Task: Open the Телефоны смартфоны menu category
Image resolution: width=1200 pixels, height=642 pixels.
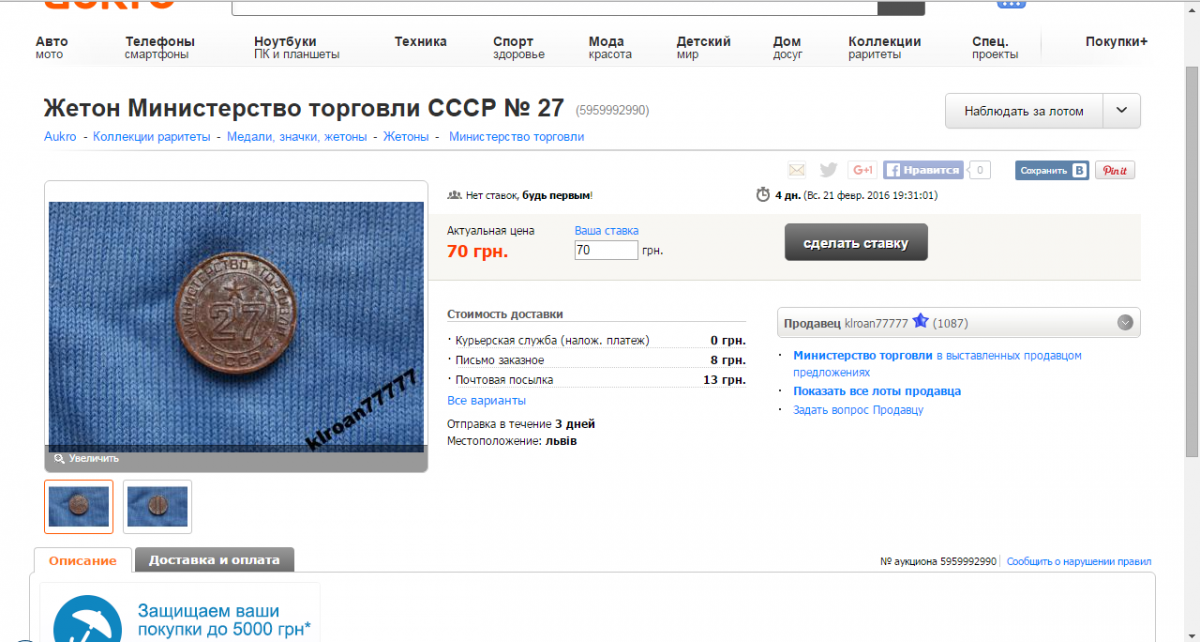Action: coord(160,47)
